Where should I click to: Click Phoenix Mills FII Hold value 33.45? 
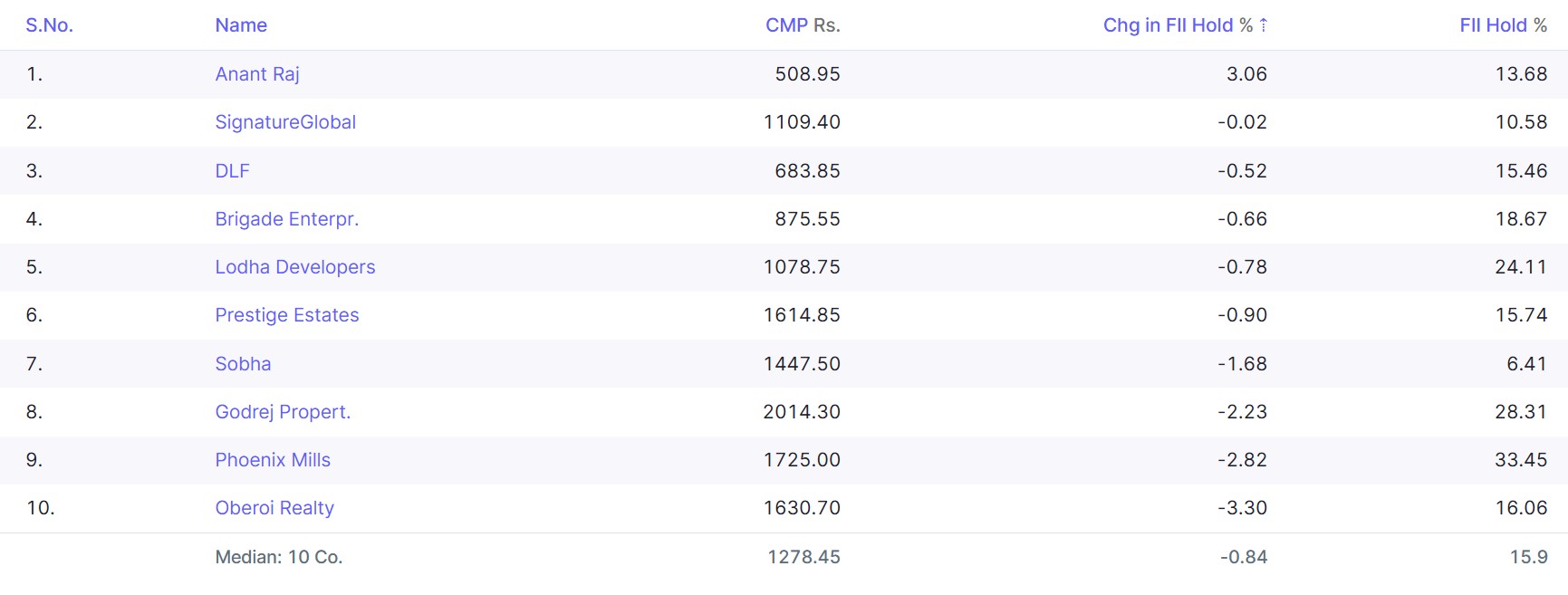pos(1520,460)
